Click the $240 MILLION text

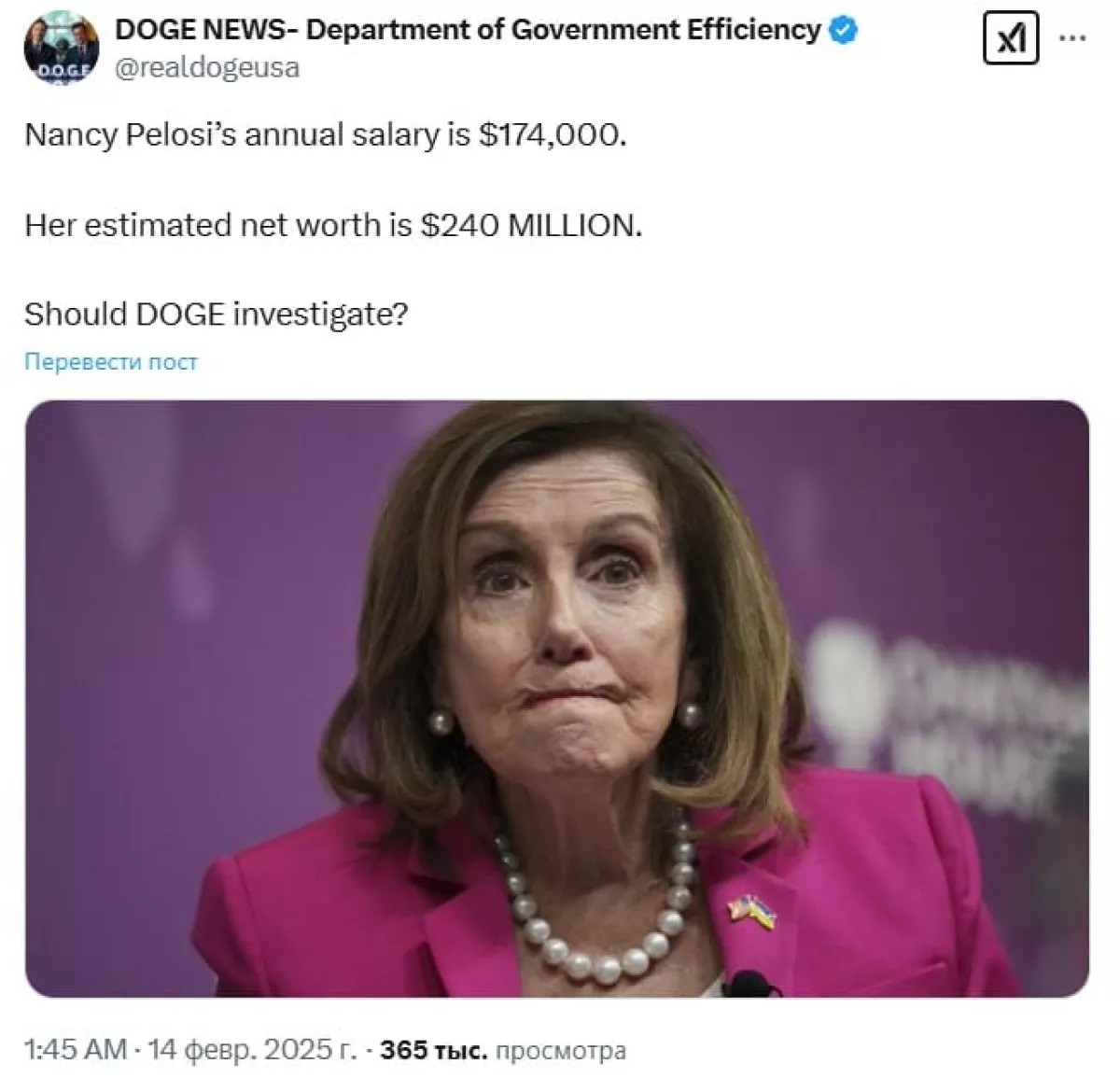coord(531,225)
